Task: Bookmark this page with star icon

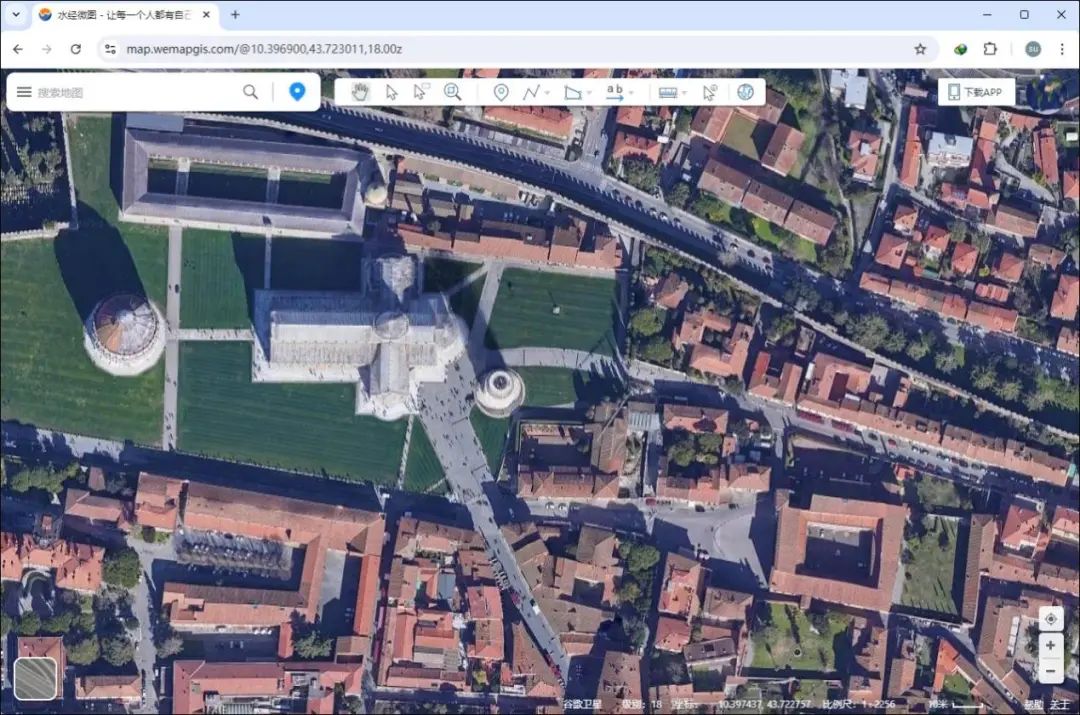Action: pyautogui.click(x=920, y=49)
